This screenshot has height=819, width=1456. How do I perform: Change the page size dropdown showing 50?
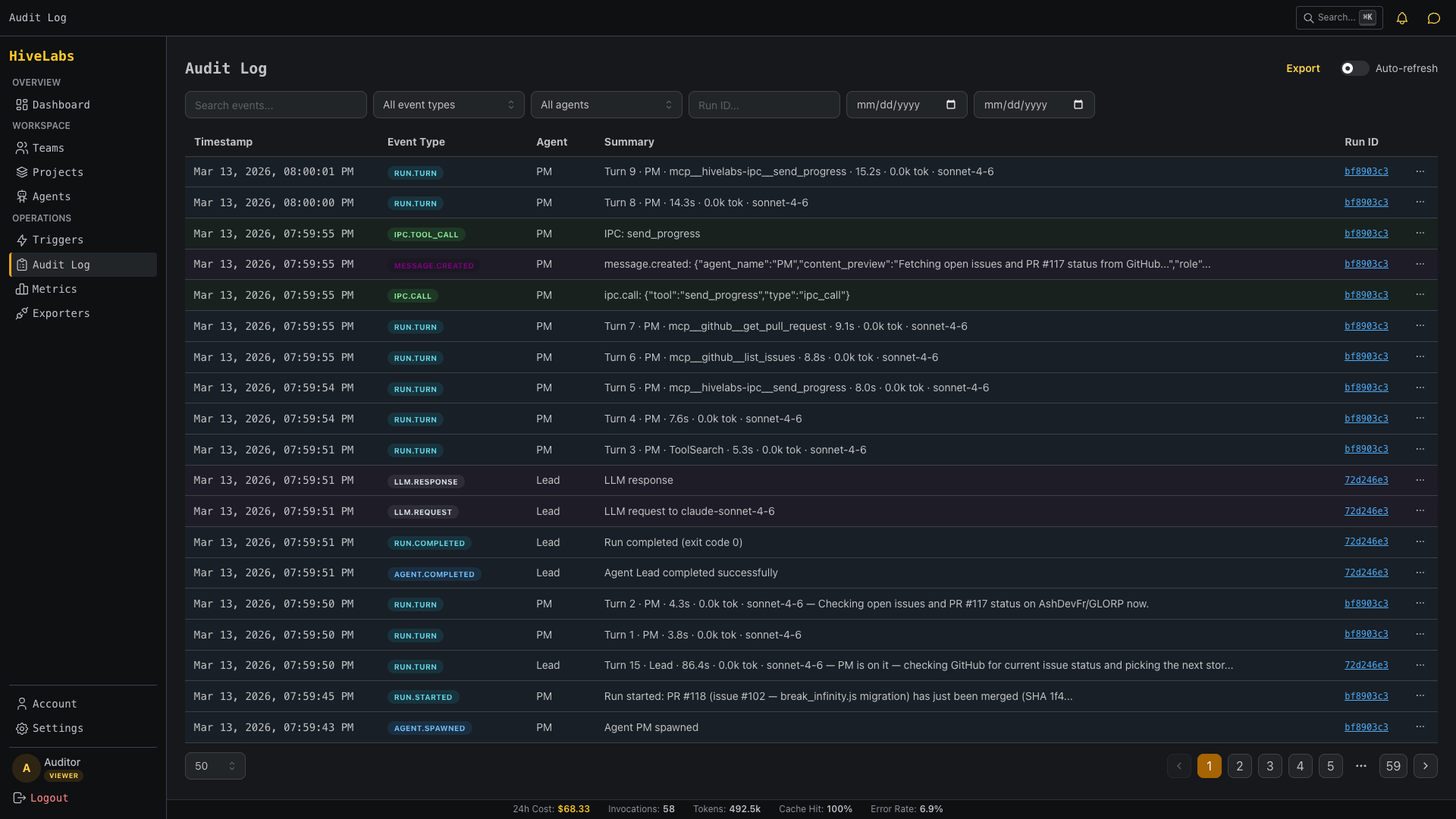215,766
